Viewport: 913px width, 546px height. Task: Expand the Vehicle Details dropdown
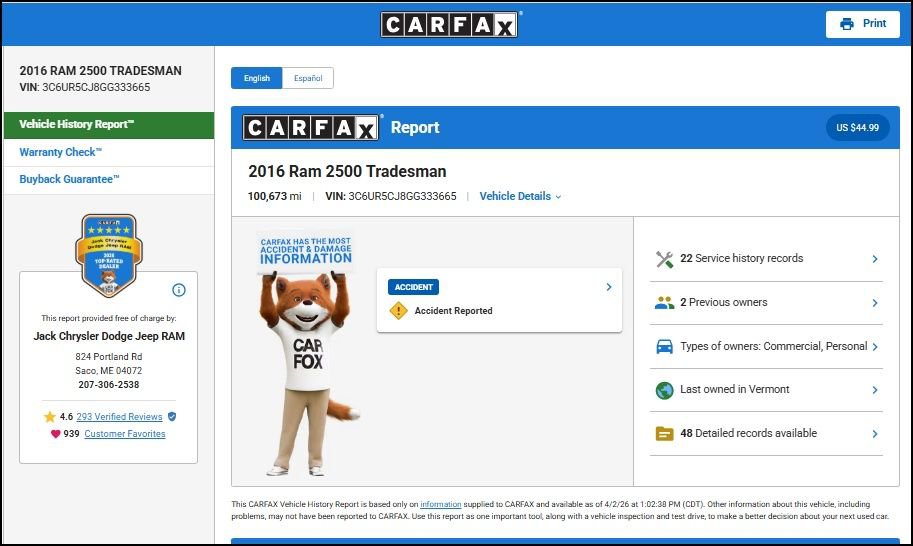[x=520, y=197]
